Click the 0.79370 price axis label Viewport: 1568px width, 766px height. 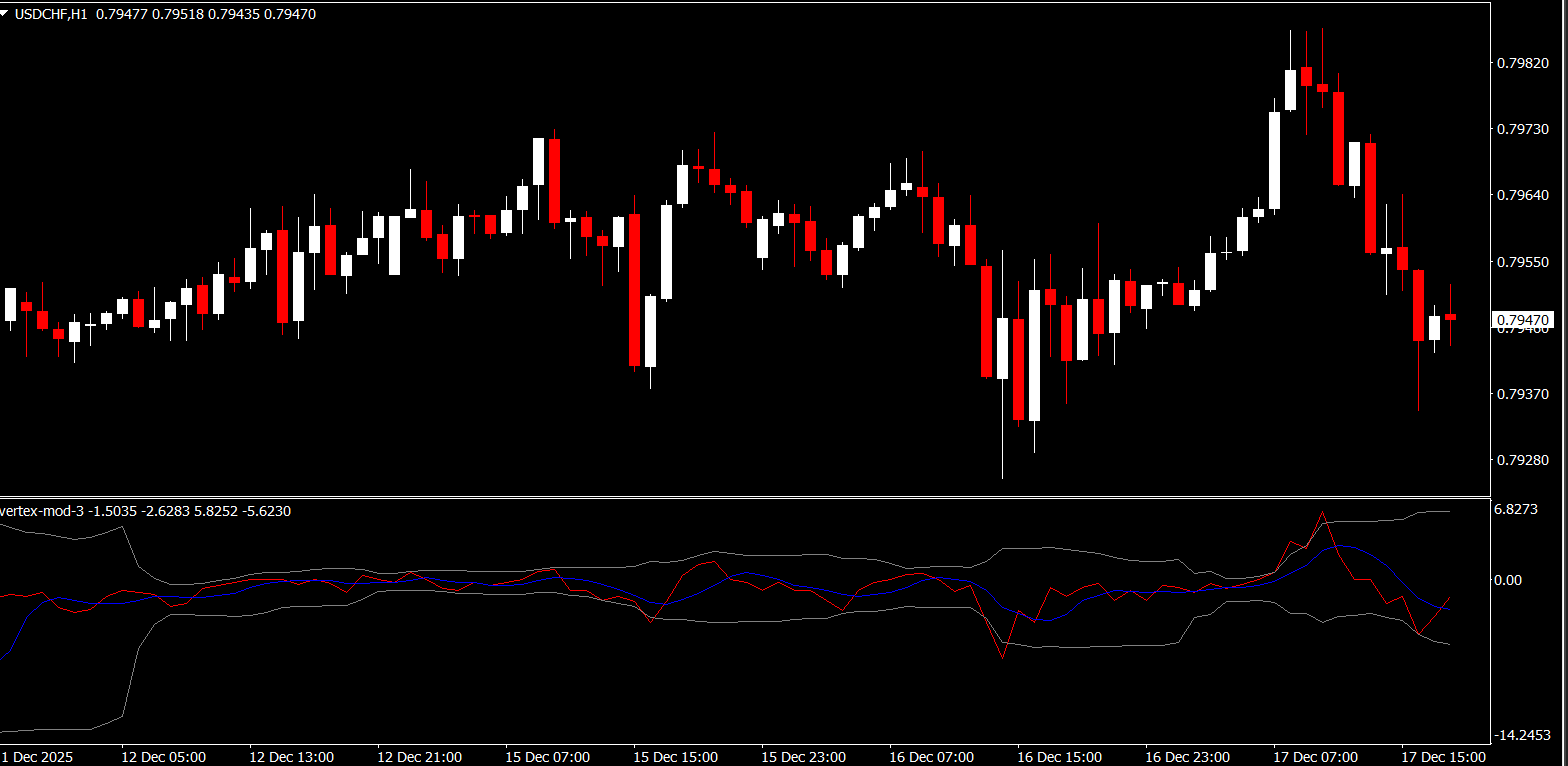tap(1522, 394)
